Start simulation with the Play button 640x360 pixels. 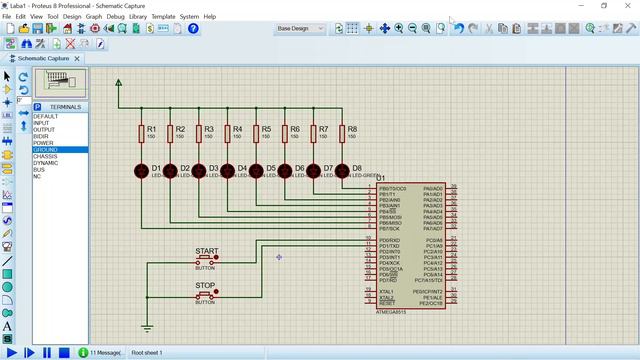[x=12, y=353]
